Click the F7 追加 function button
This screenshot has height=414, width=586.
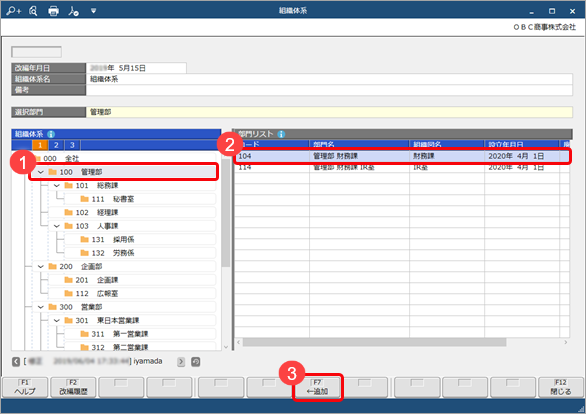pyautogui.click(x=317, y=387)
